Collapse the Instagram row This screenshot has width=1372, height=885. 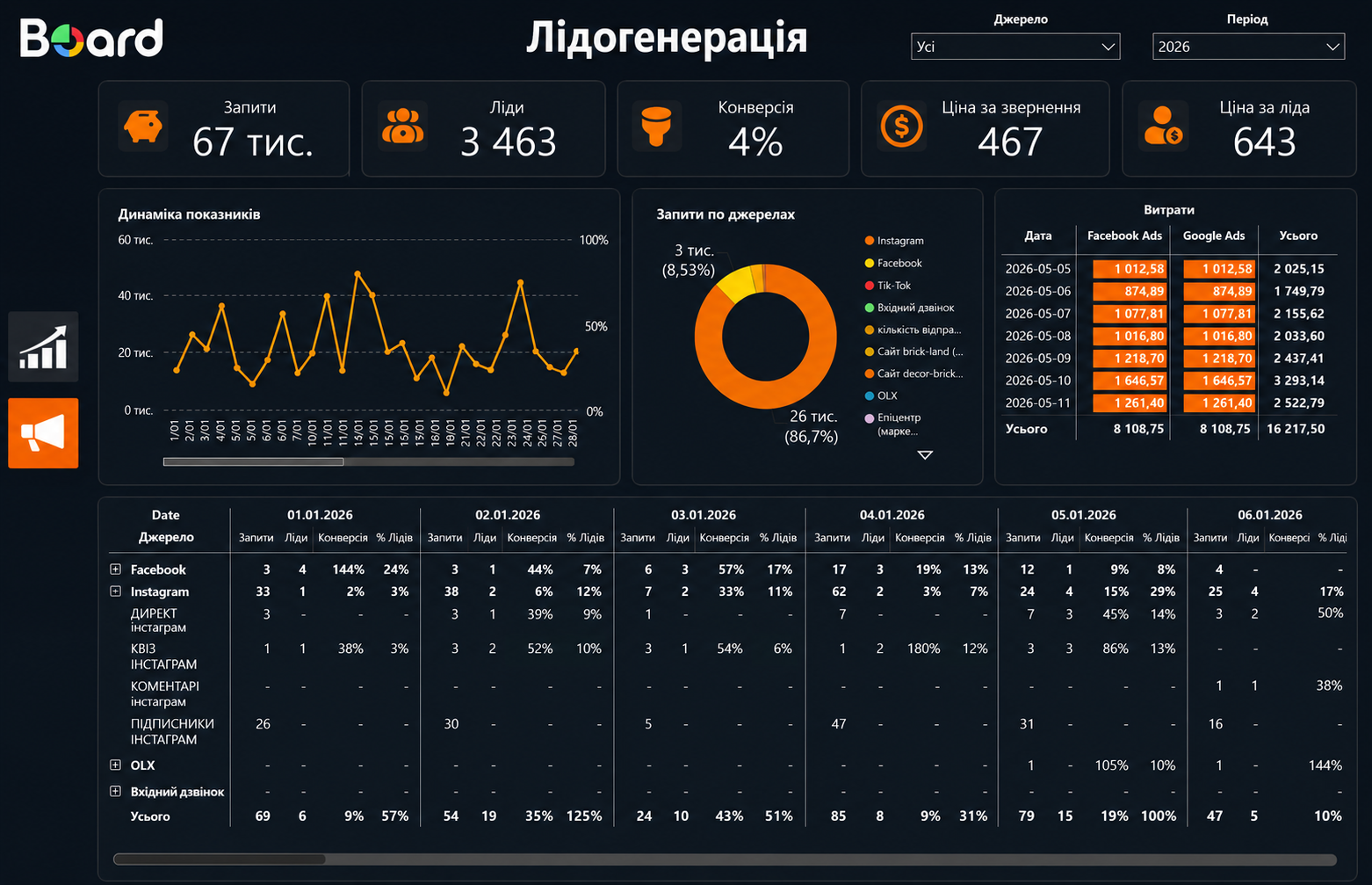(115, 591)
